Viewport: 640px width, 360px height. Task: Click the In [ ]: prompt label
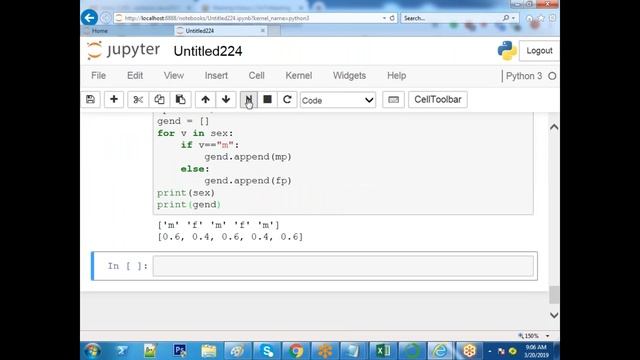pos(127,266)
